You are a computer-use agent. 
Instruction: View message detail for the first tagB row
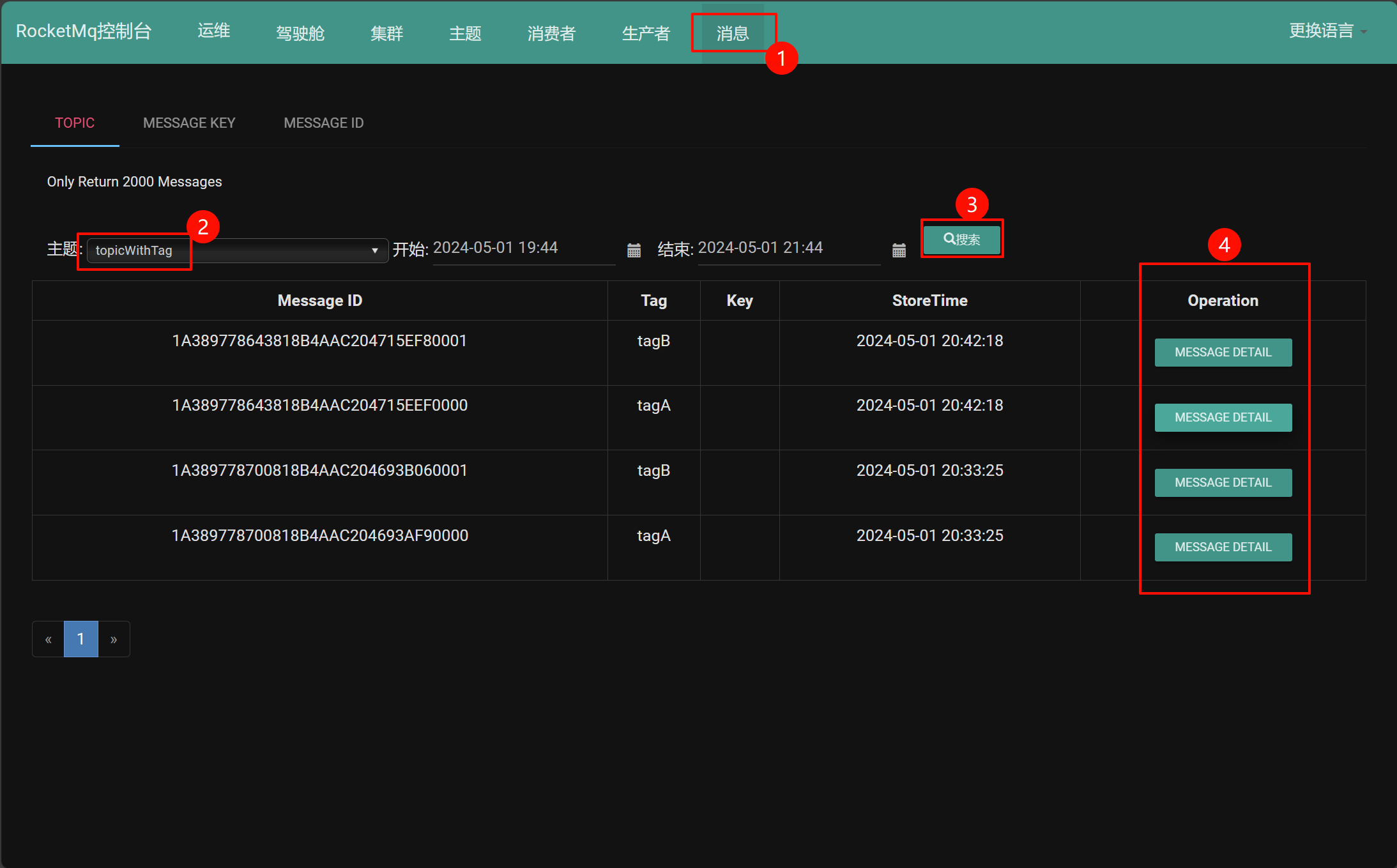tap(1223, 353)
